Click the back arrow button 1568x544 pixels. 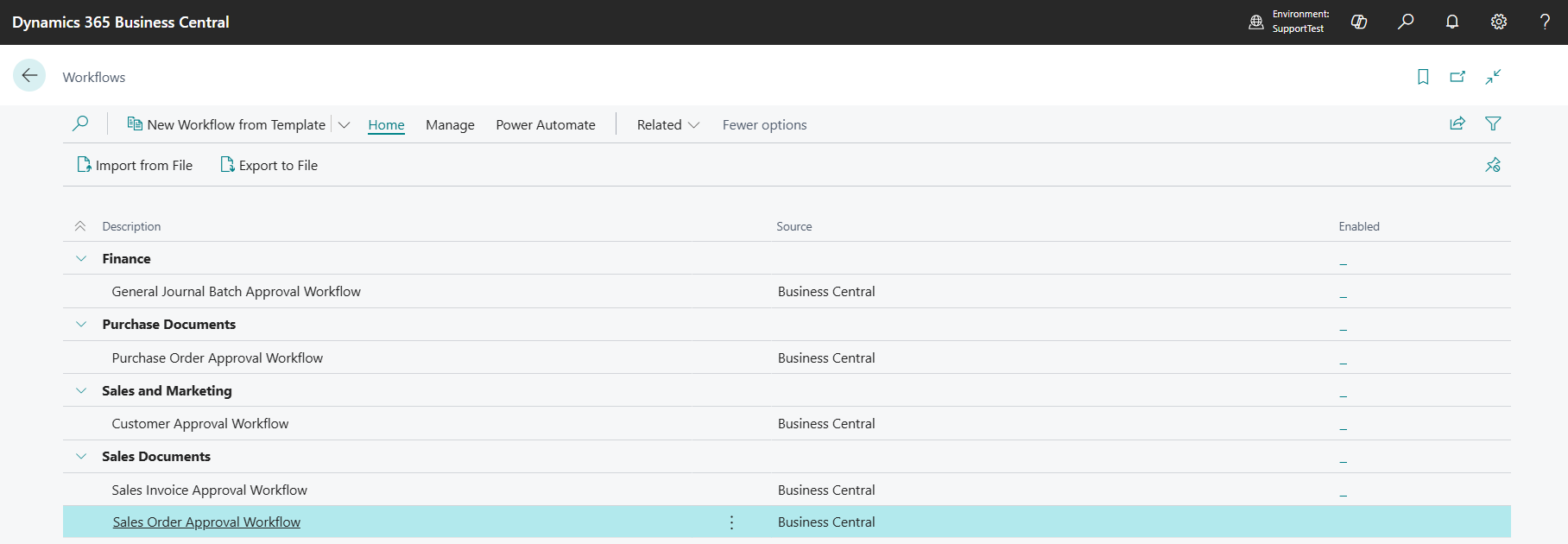point(29,76)
